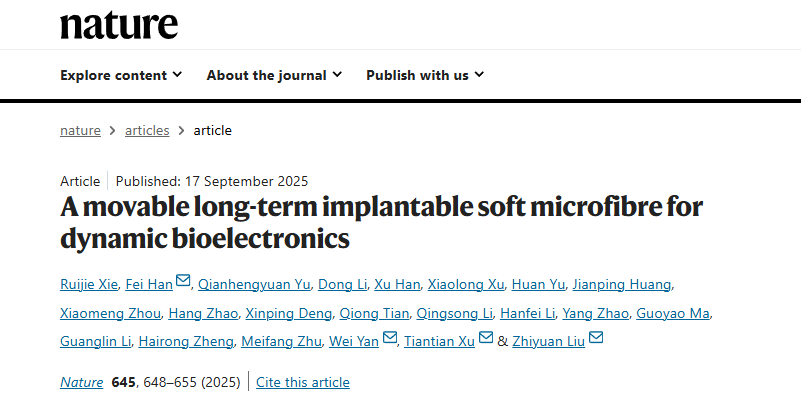The height and width of the screenshot is (416, 801).
Task: Click the article title heading
Action: point(381,223)
